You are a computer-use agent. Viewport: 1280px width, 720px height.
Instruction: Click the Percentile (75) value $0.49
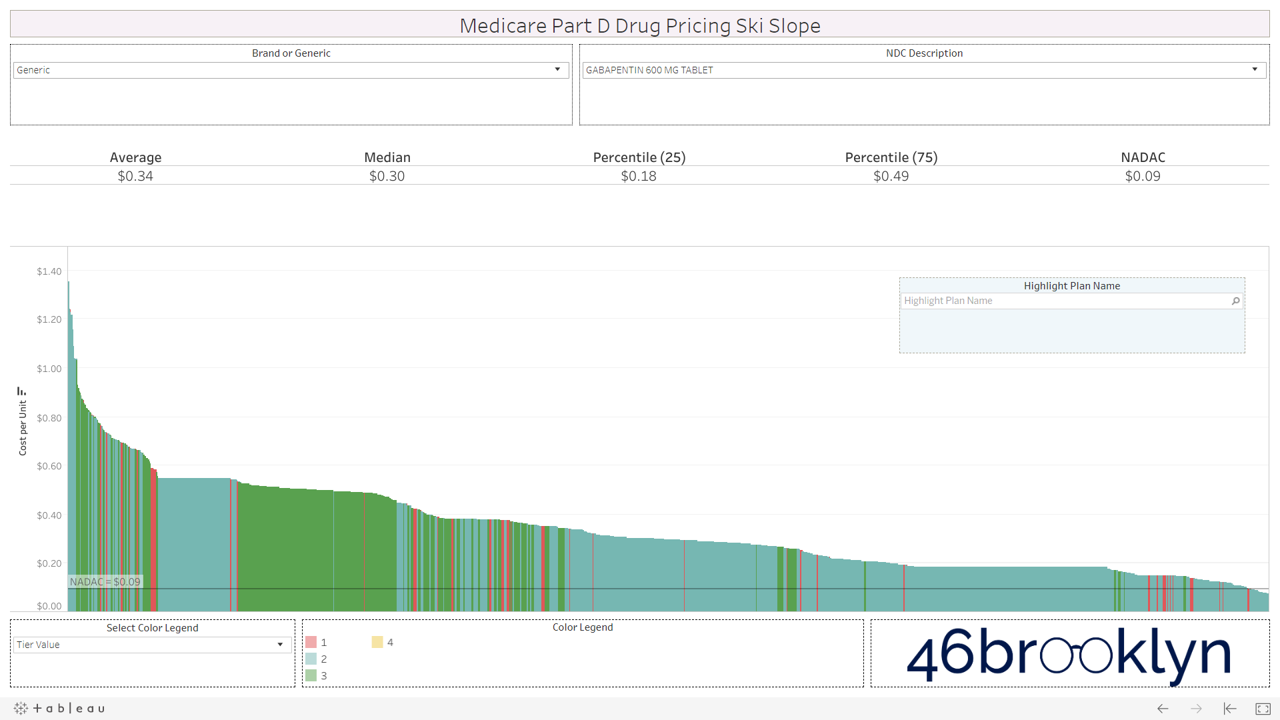(891, 176)
